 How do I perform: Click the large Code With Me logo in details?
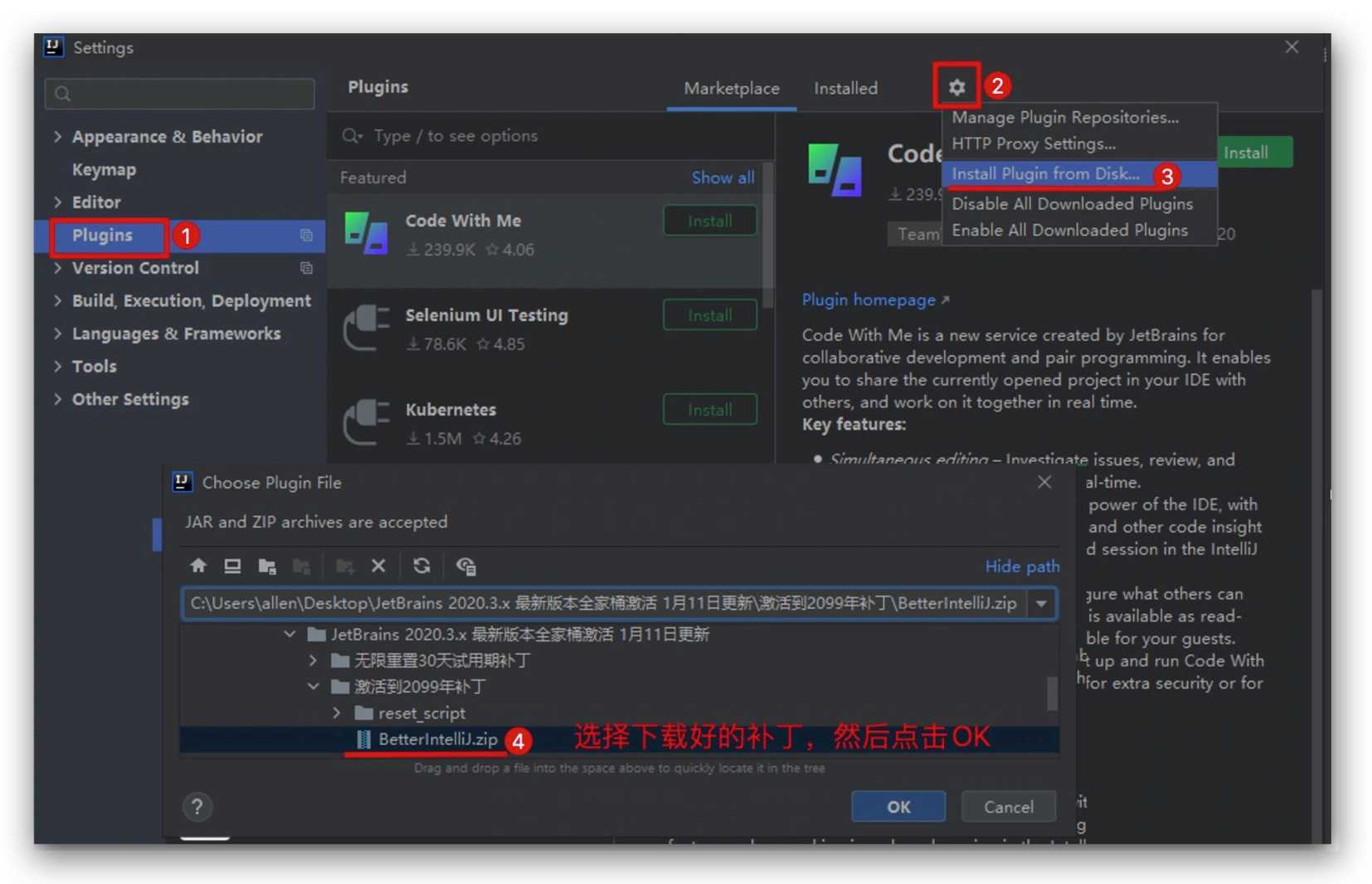[835, 169]
